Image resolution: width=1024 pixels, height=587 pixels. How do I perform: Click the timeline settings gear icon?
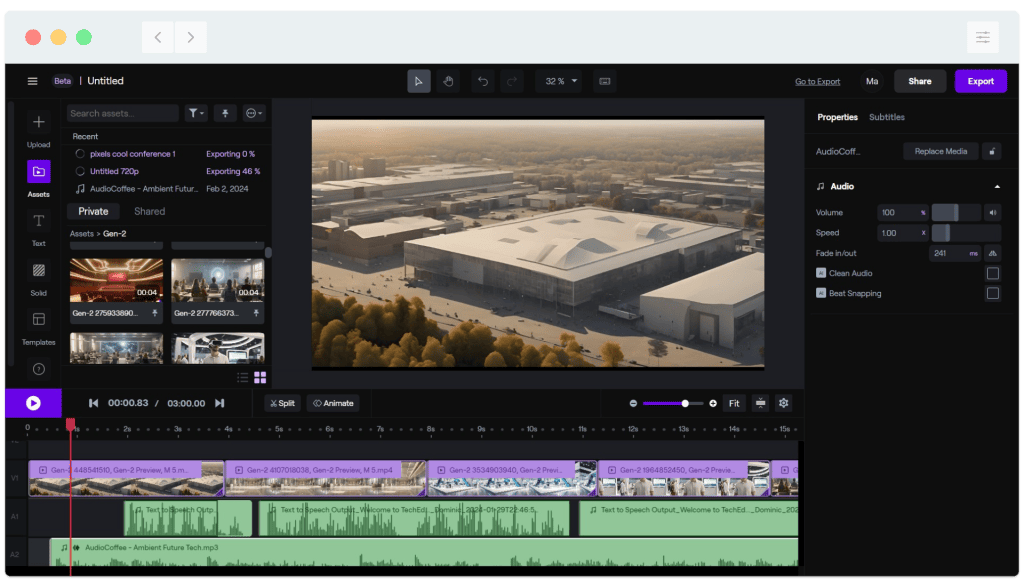click(x=783, y=403)
